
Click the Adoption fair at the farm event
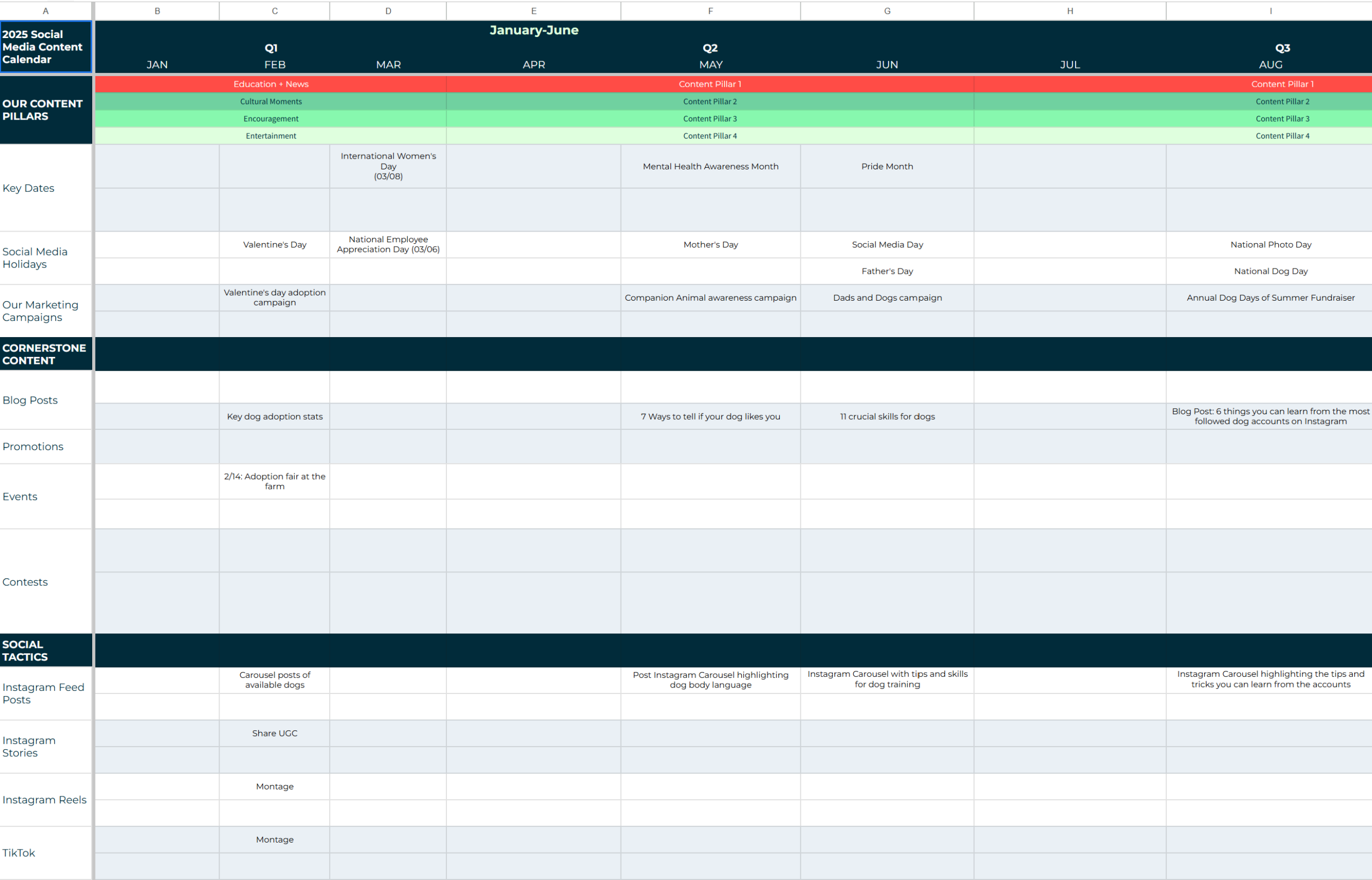(274, 481)
